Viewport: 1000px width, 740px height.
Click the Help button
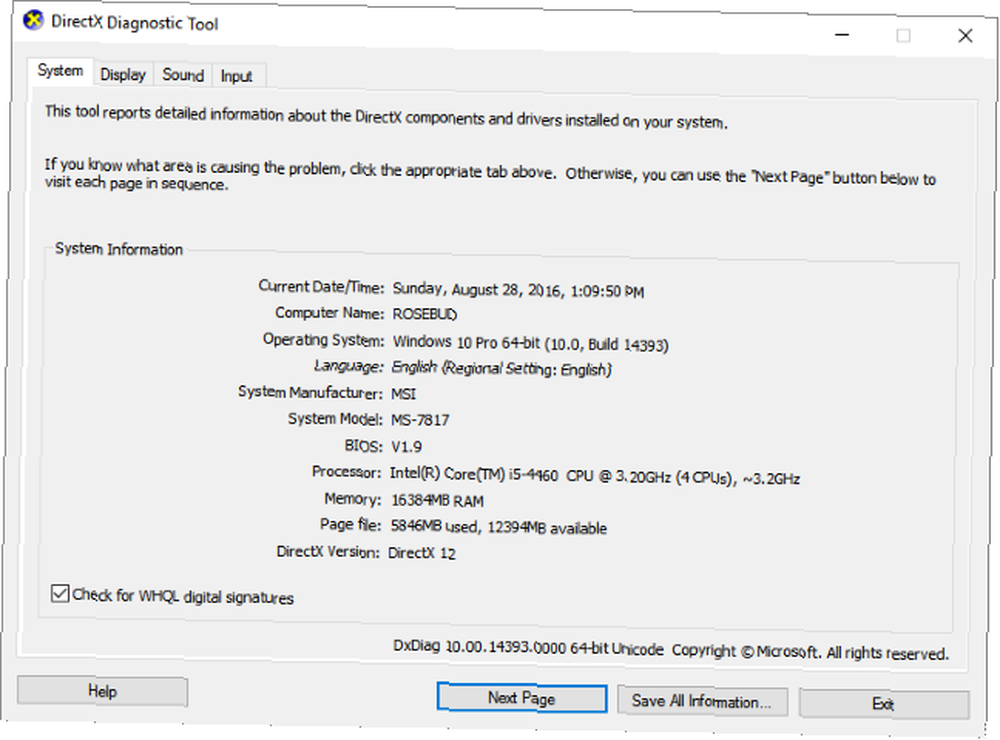(102, 692)
